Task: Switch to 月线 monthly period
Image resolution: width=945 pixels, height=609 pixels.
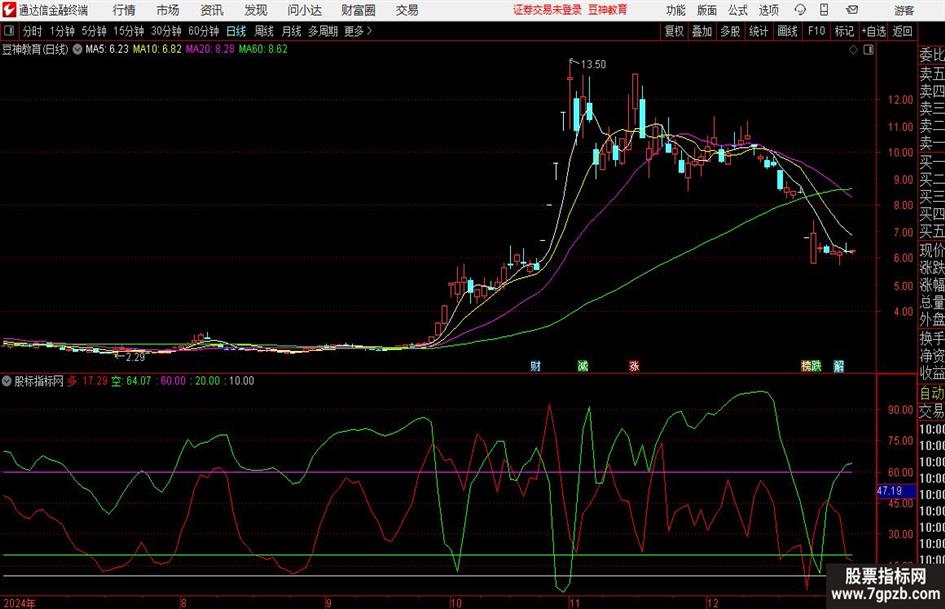Action: [292, 31]
